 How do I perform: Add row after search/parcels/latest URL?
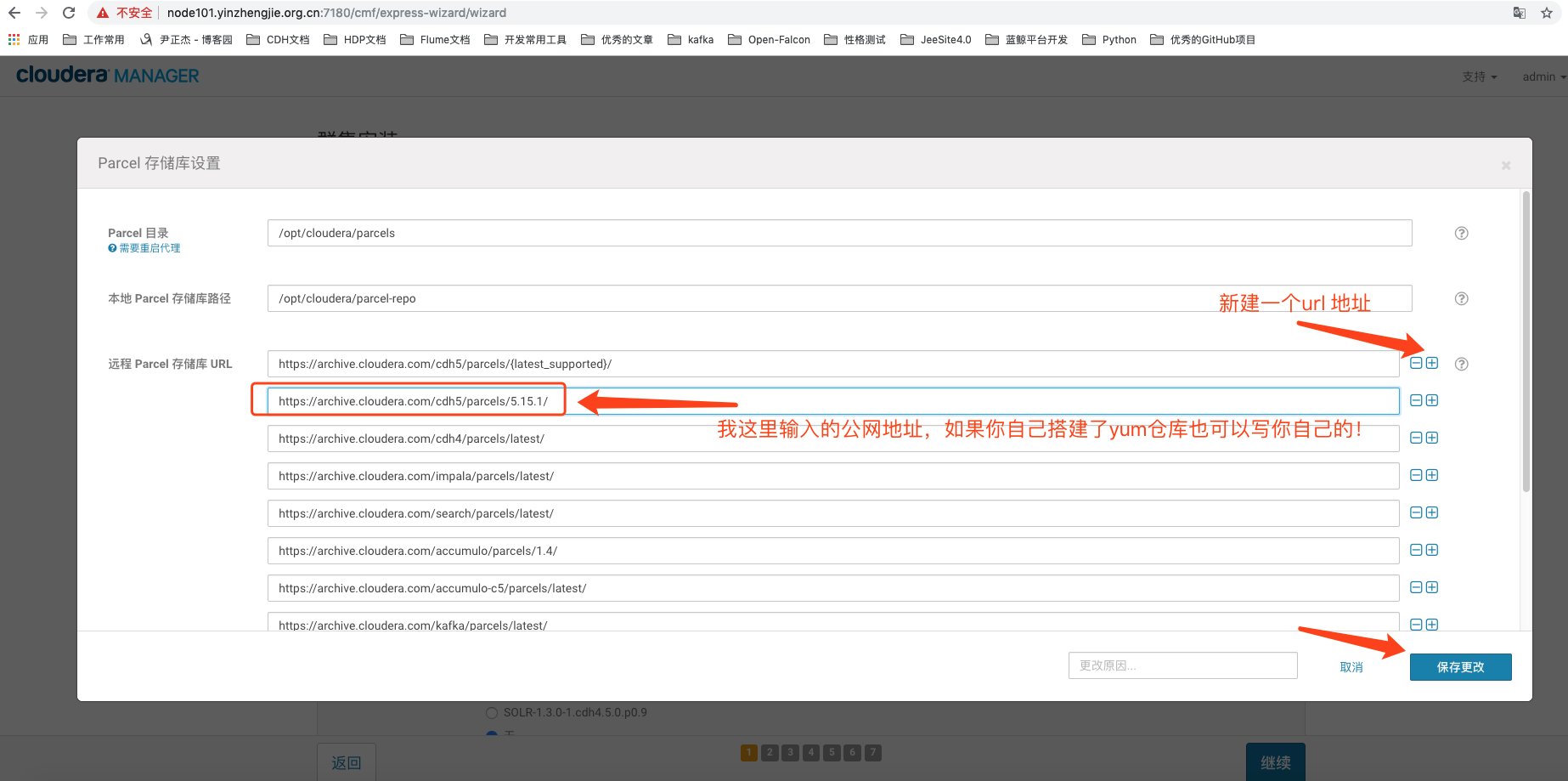point(1432,512)
